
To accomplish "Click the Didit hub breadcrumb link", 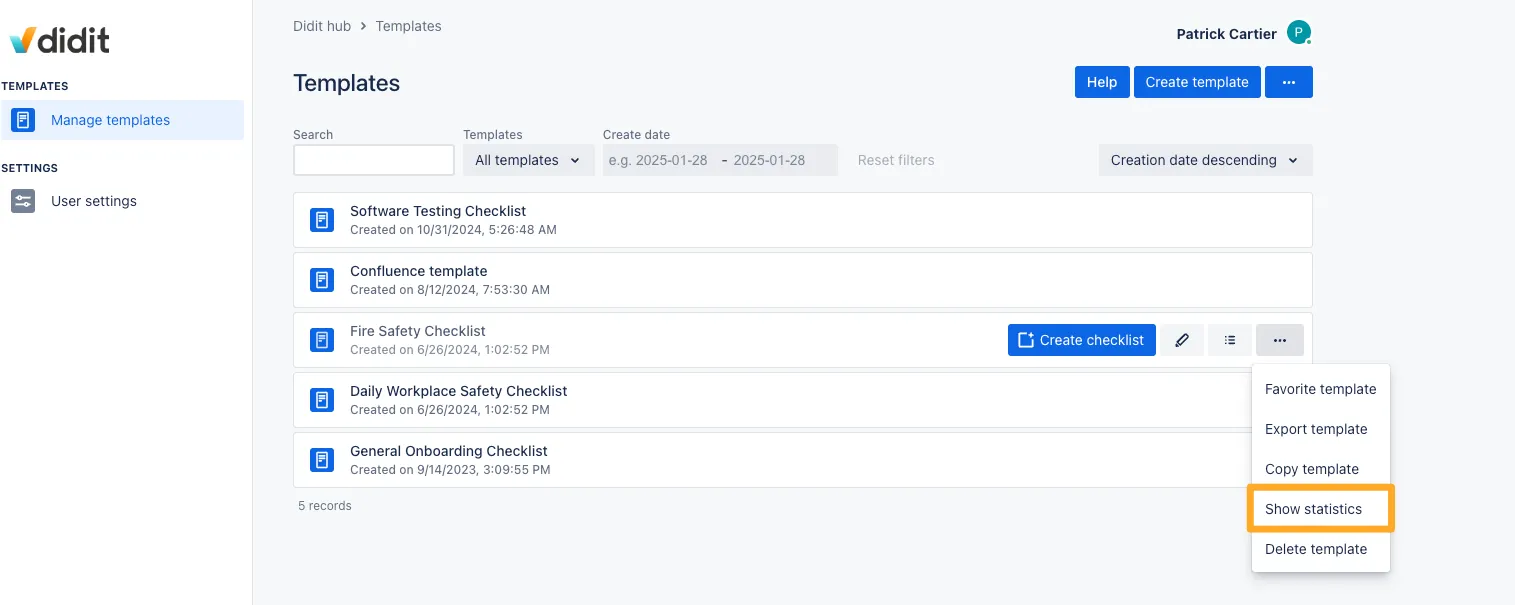I will (x=322, y=26).
